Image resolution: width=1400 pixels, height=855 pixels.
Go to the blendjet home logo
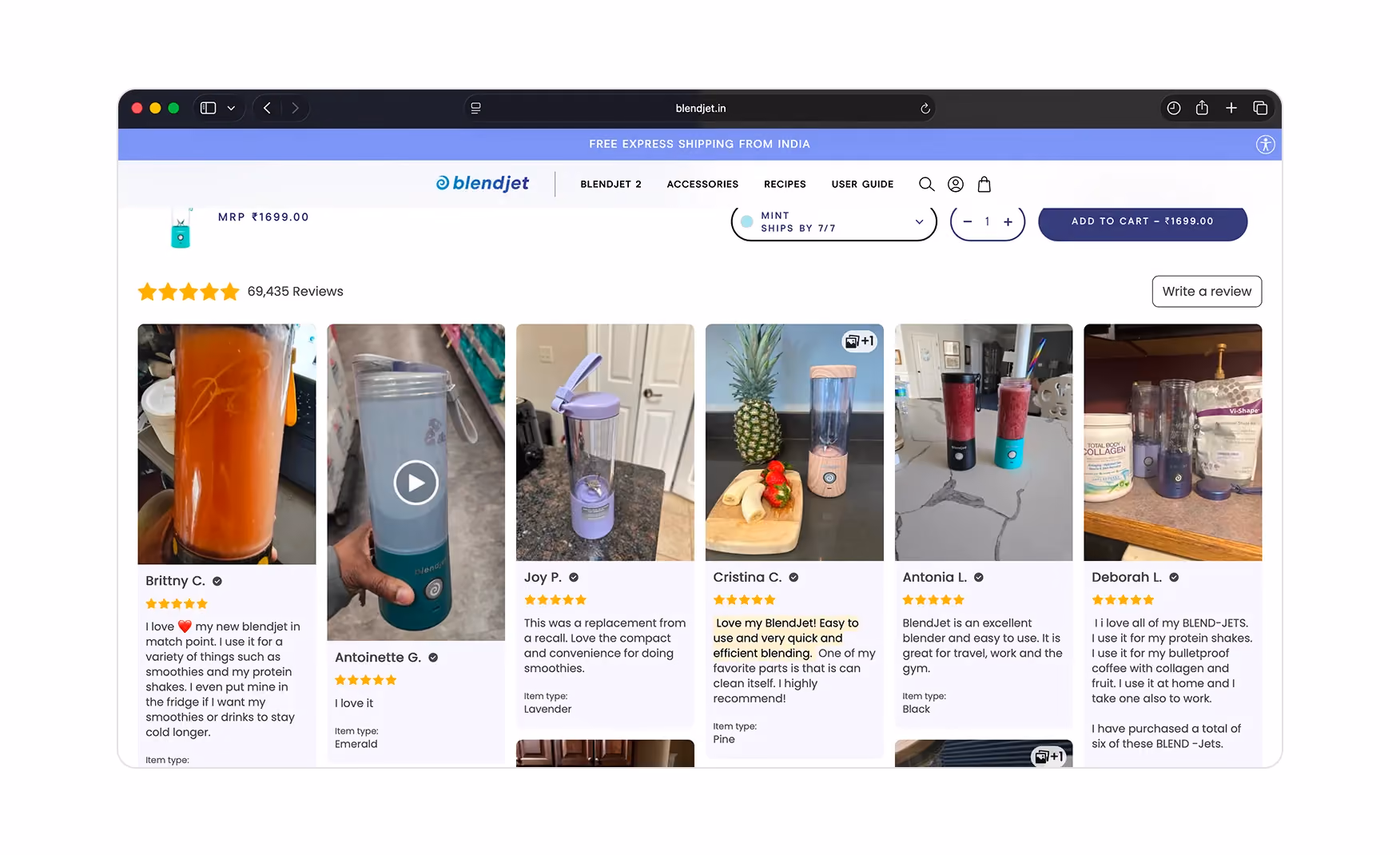(482, 184)
